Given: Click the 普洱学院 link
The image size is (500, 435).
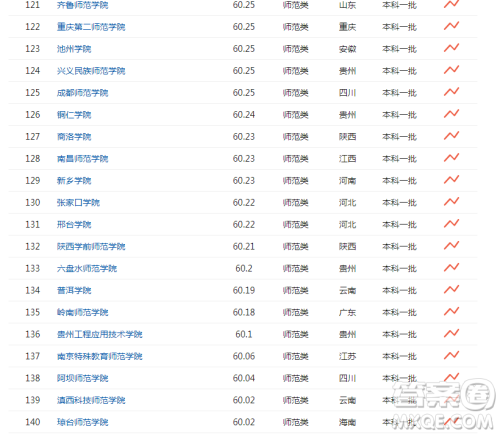Looking at the screenshot, I should click(x=74, y=291).
